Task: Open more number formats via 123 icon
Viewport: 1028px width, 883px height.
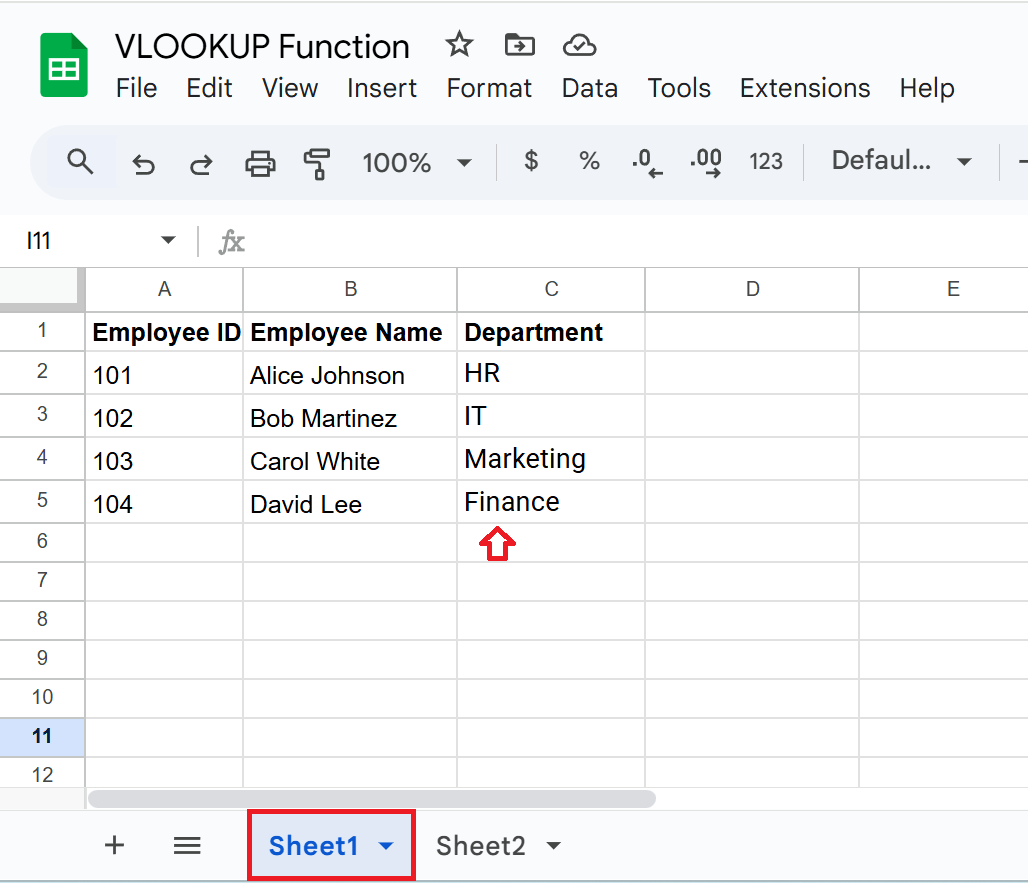Action: pos(766,161)
